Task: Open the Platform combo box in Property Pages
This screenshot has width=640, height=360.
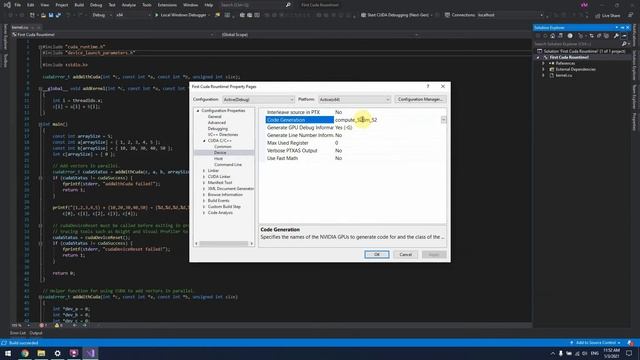Action: pyautogui.click(x=354, y=100)
